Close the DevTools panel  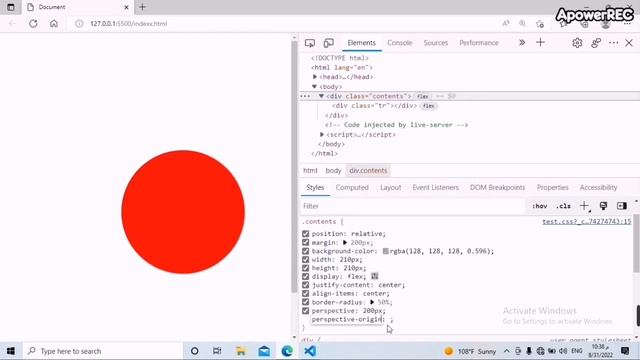point(629,43)
